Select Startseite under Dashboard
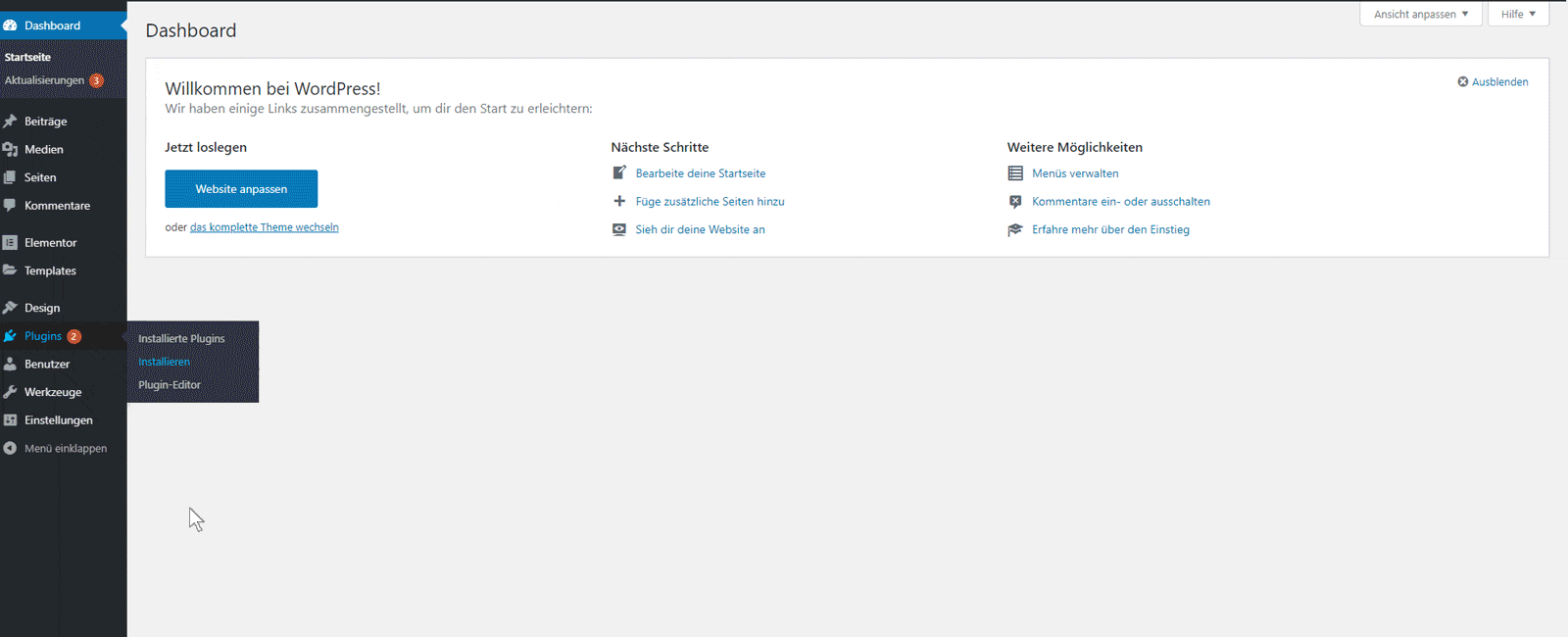The width and height of the screenshot is (1568, 637). click(27, 57)
